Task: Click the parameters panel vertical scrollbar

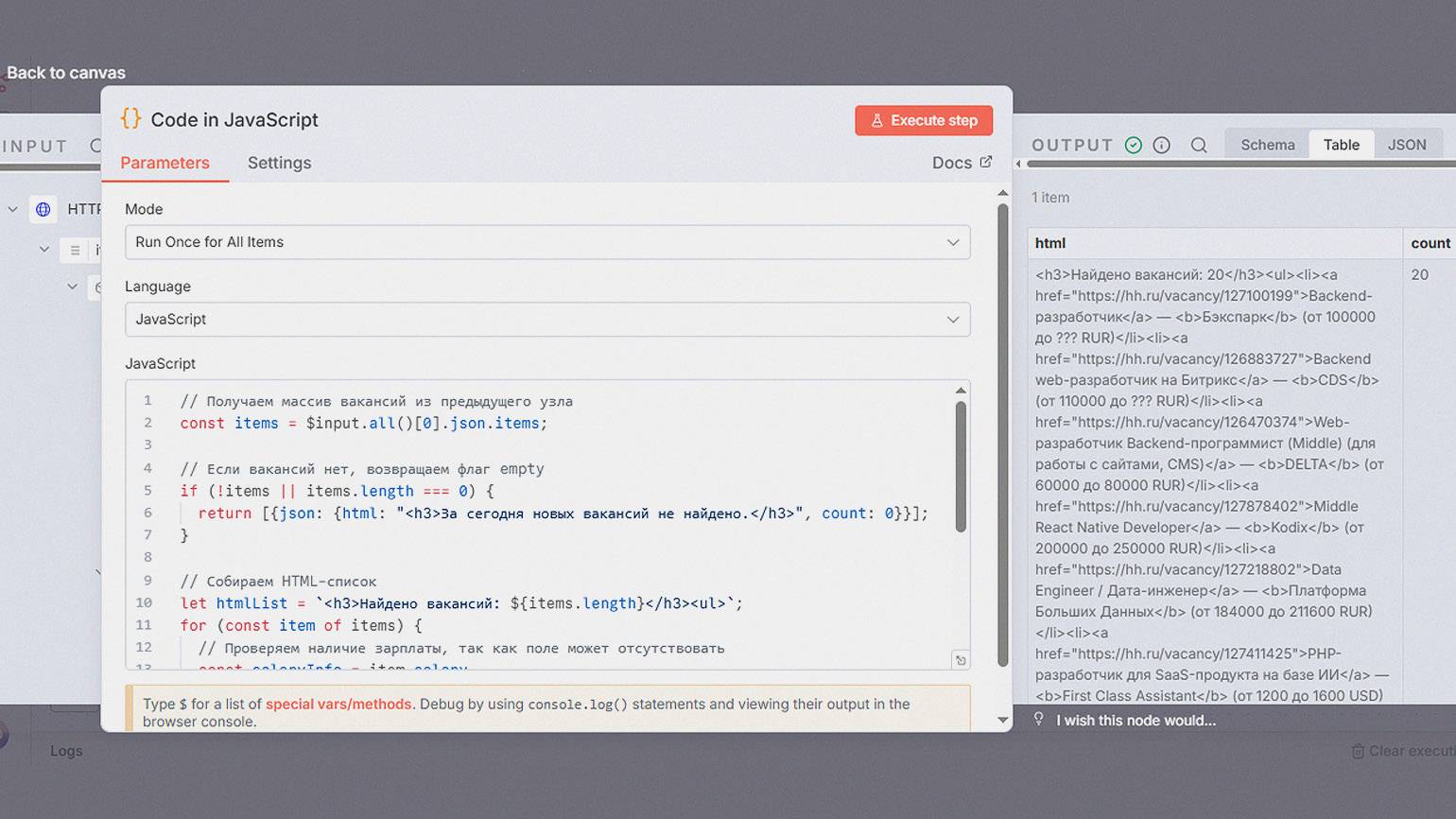Action: click(x=1003, y=435)
